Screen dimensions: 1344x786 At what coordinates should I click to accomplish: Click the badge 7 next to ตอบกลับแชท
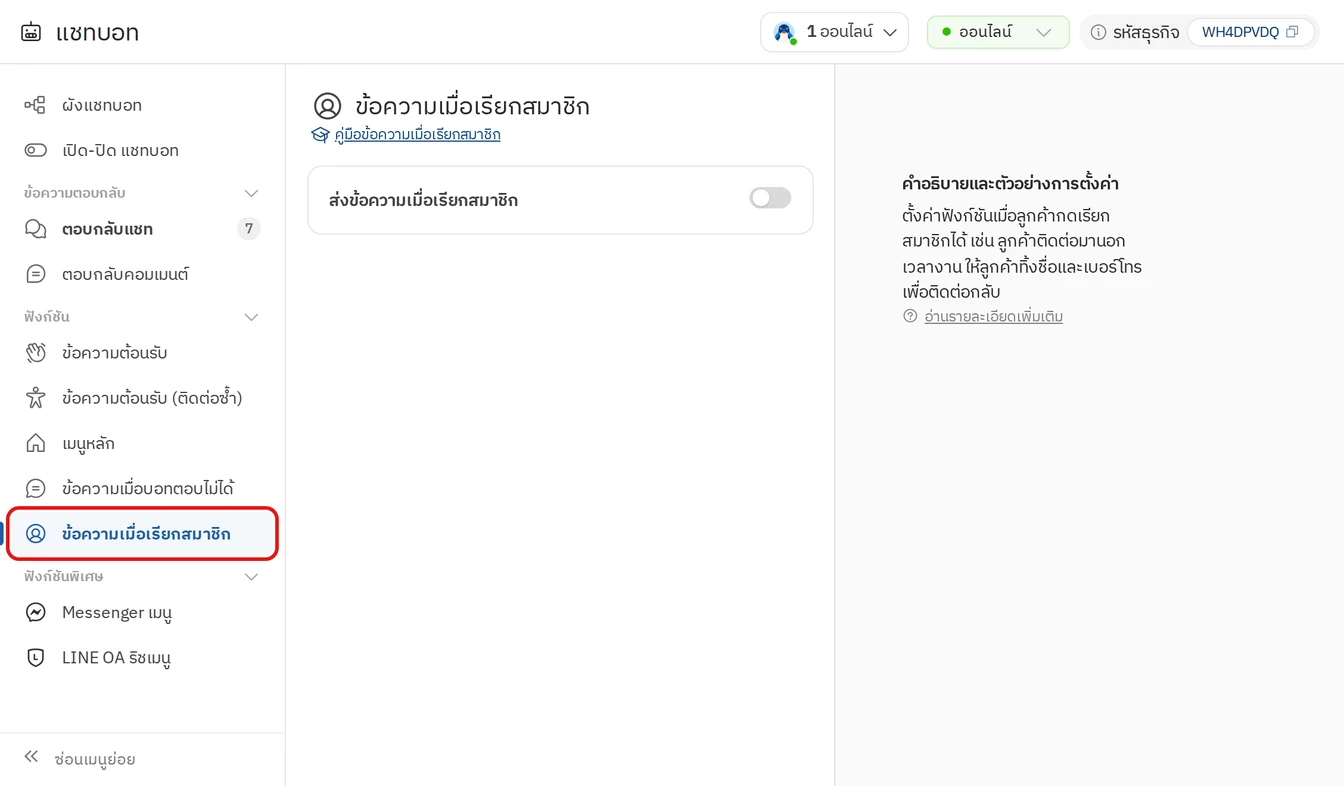click(249, 229)
